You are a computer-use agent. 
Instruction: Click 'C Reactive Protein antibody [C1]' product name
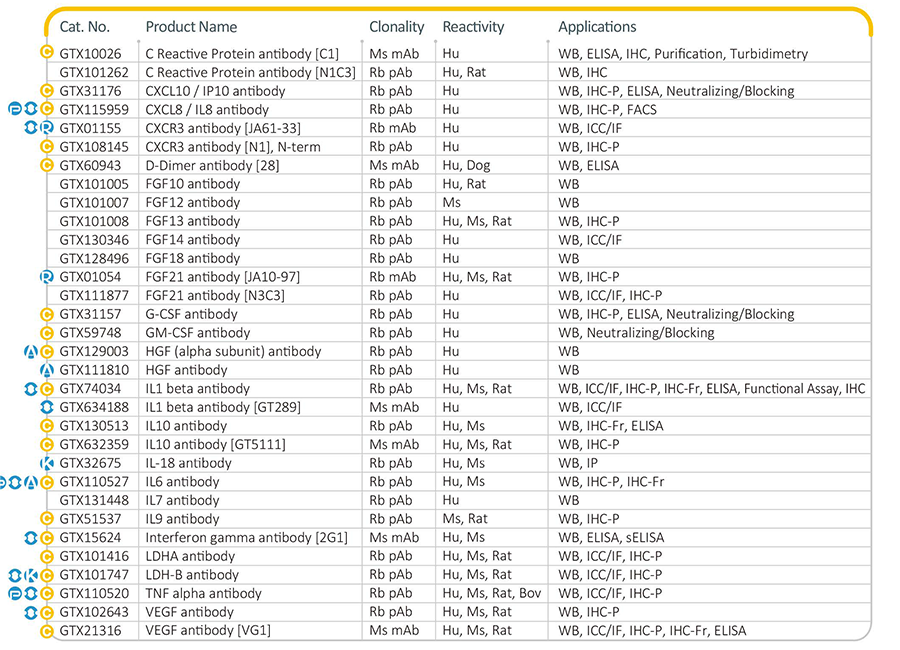coord(242,53)
